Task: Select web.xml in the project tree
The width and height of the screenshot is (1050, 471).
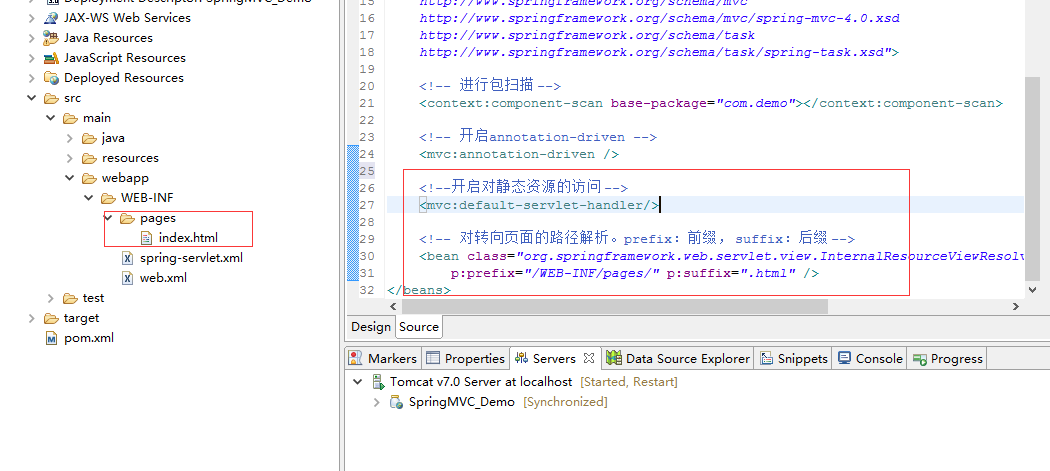Action: pos(162,278)
